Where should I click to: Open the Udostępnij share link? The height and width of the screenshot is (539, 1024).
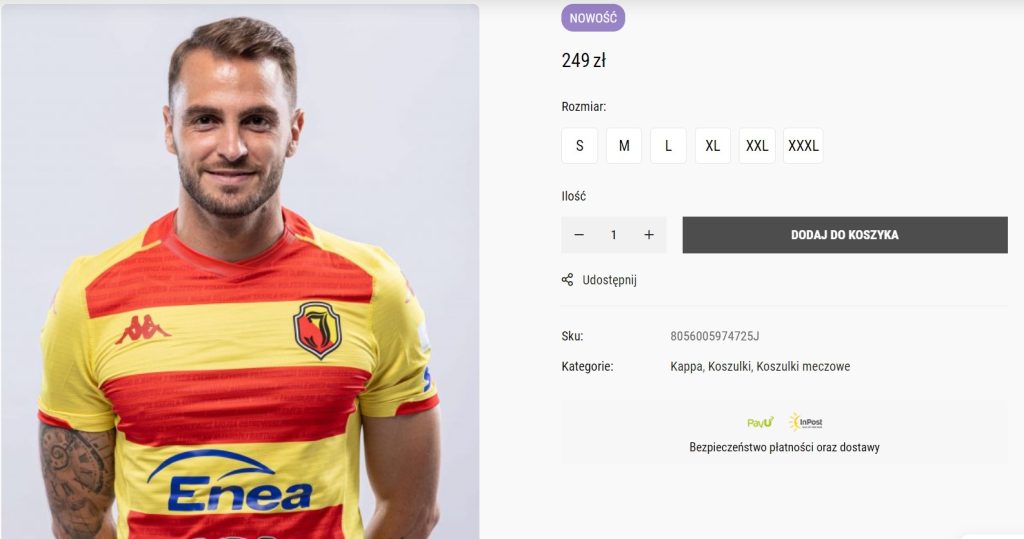click(x=609, y=280)
